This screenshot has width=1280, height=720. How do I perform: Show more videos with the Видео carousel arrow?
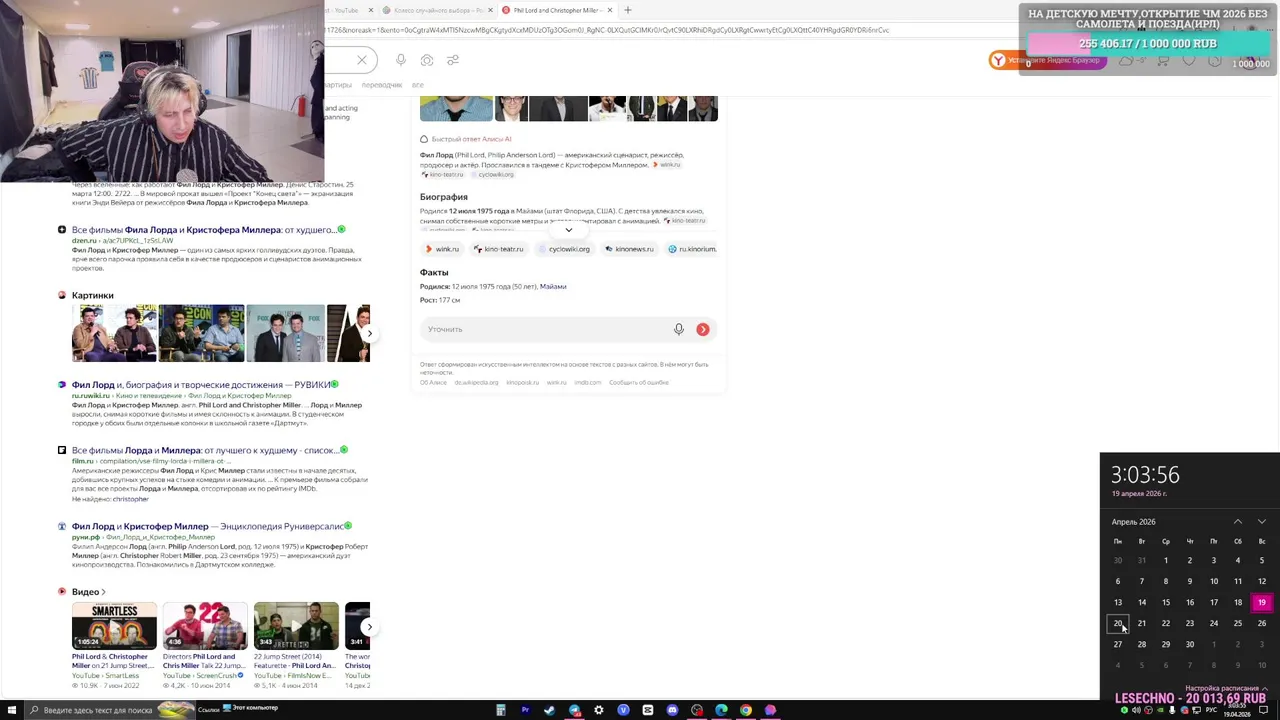point(369,627)
